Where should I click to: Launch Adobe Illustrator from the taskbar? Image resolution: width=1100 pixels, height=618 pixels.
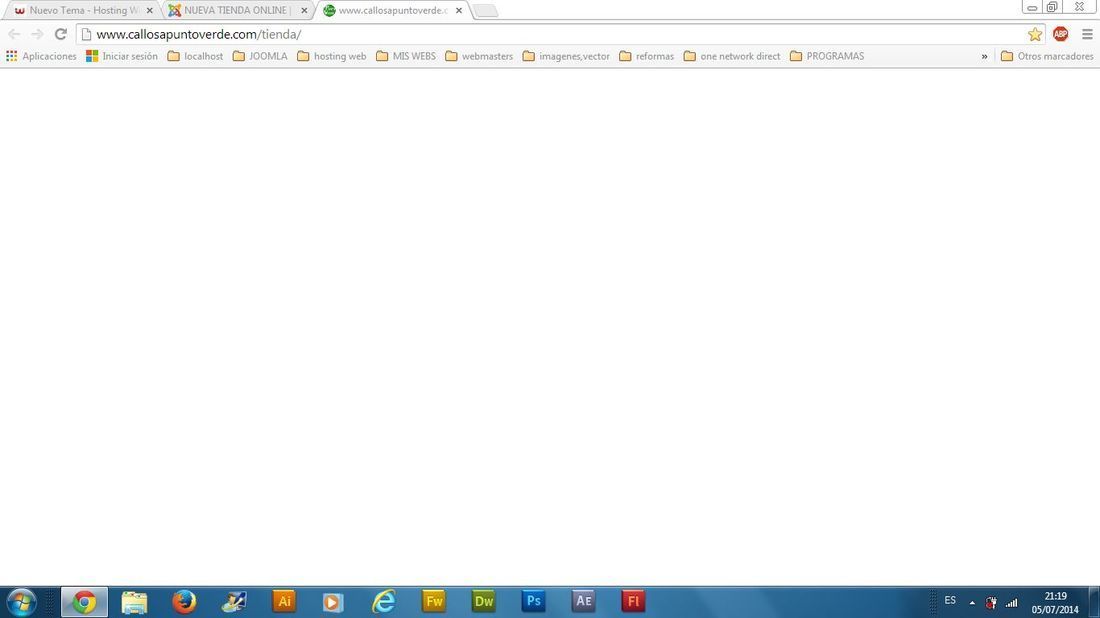(x=284, y=601)
